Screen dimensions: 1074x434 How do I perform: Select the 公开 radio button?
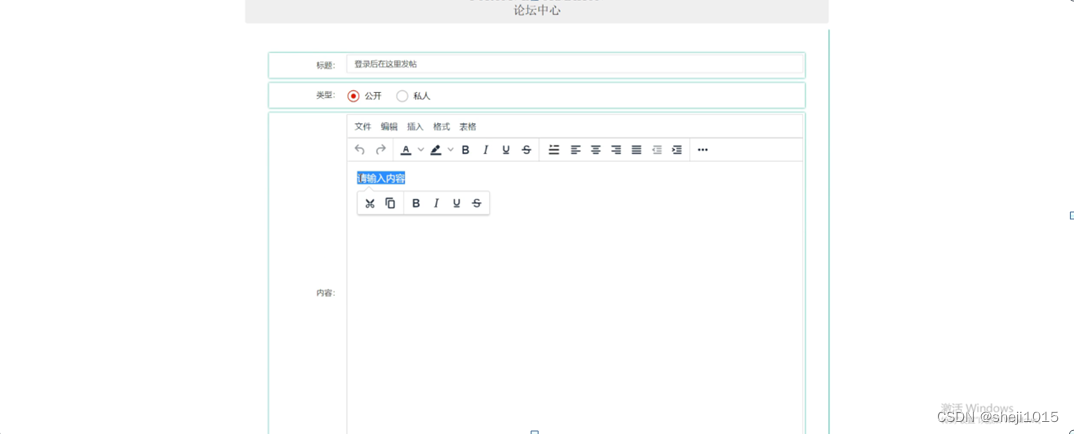(x=353, y=96)
